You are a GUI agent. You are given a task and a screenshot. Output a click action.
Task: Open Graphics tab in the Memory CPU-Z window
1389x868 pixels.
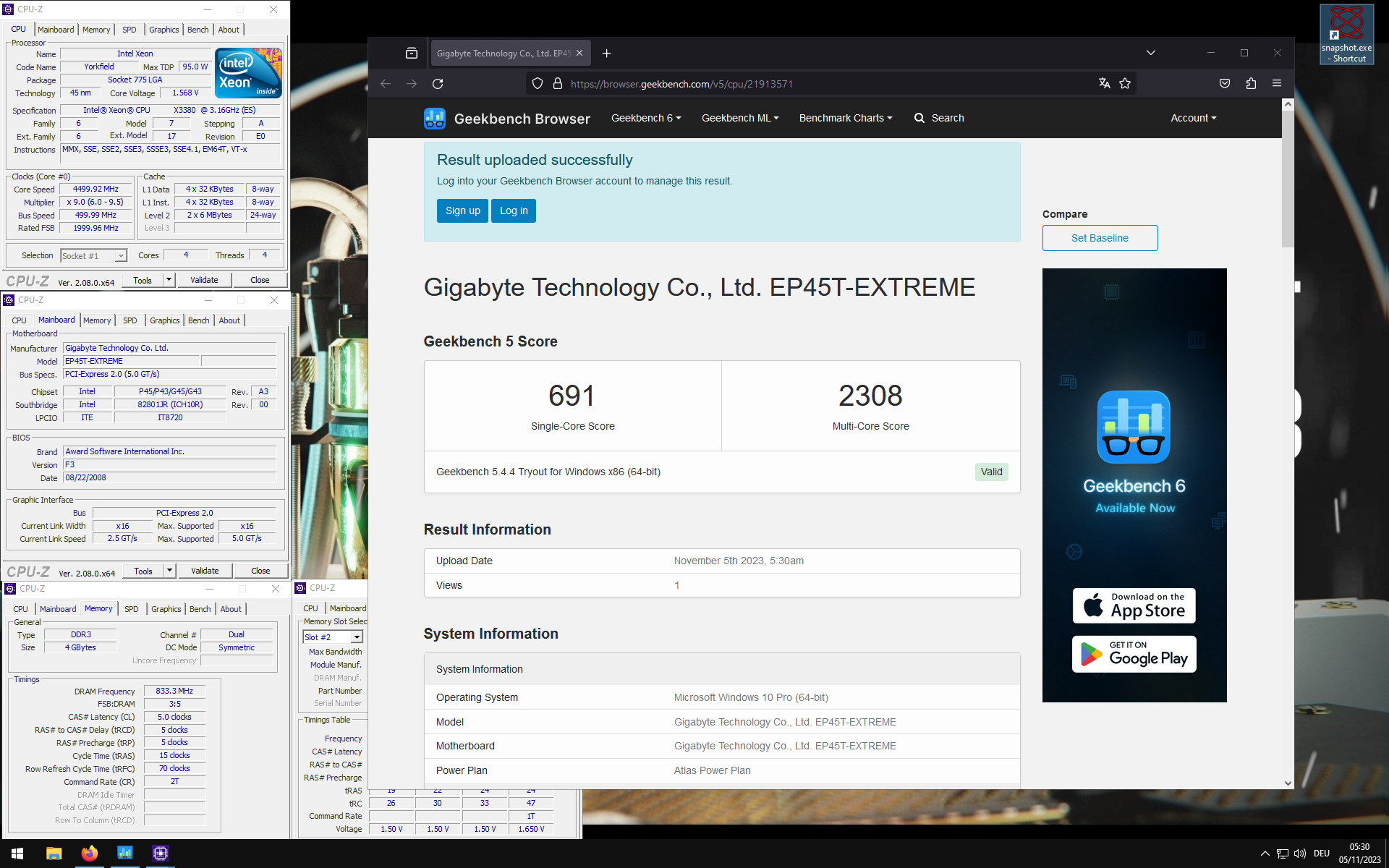(166, 609)
